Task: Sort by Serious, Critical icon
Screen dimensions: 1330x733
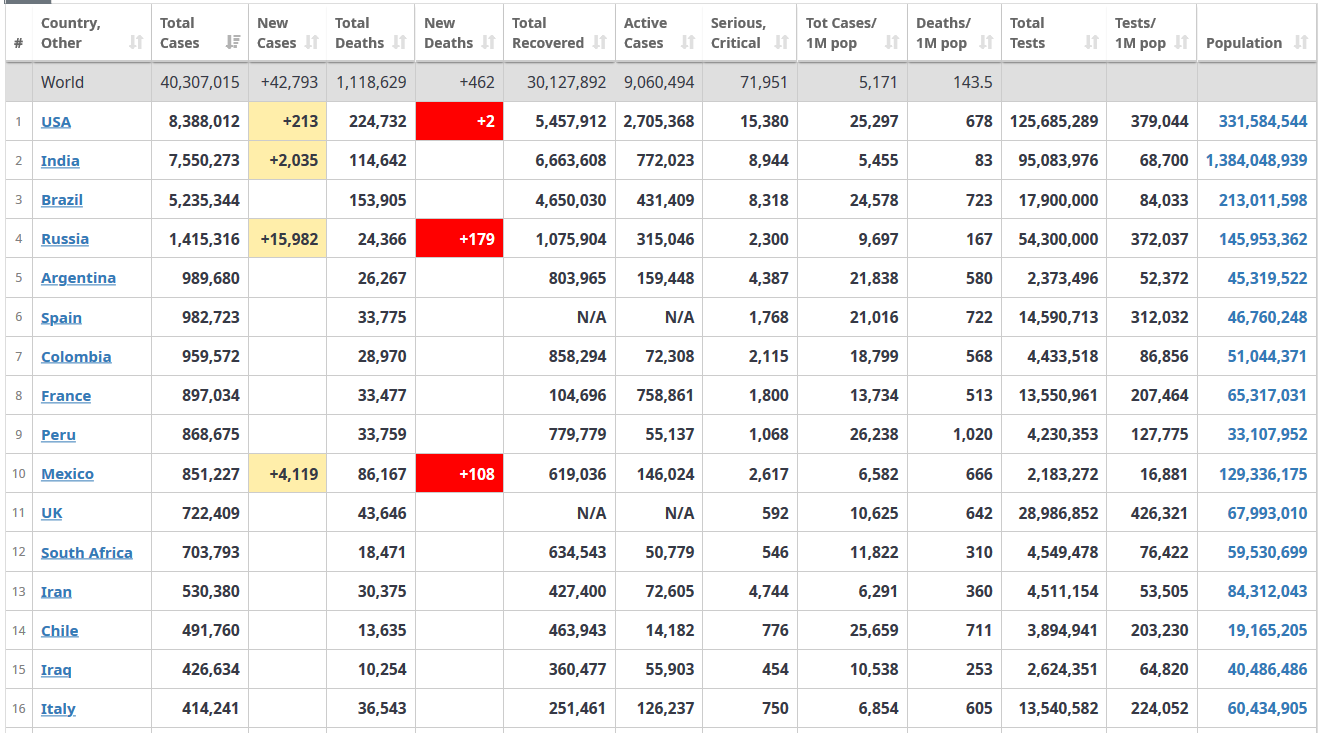Action: (x=782, y=43)
